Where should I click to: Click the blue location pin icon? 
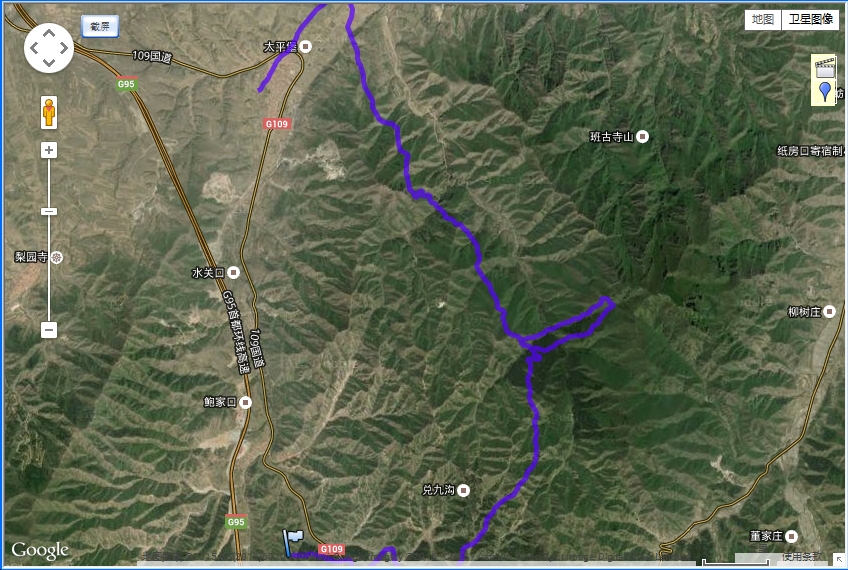[825, 91]
